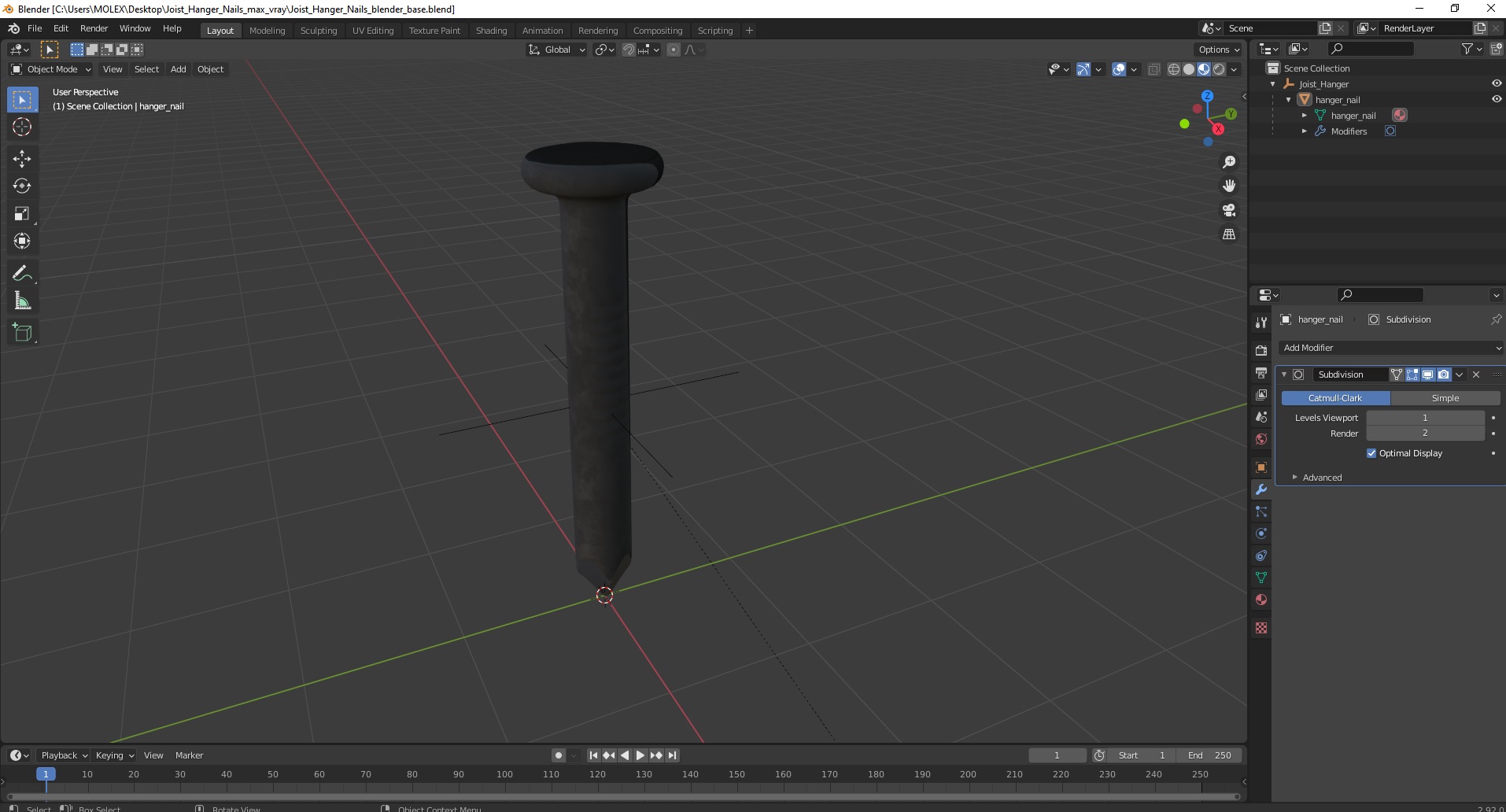Click Levels Viewport value field
The image size is (1506, 812).
pos(1425,418)
